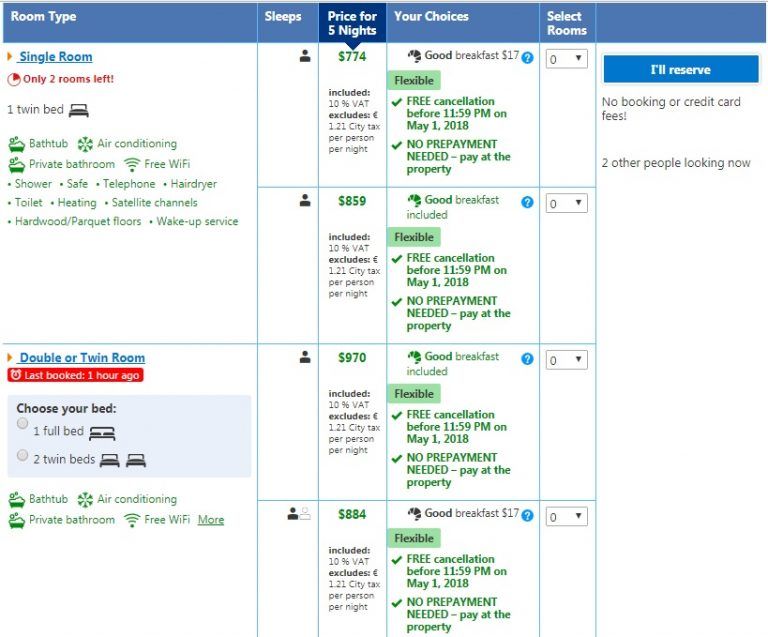The image size is (768, 637).
Task: Click the Free WiFi icon in Single Room
Action: [x=132, y=165]
